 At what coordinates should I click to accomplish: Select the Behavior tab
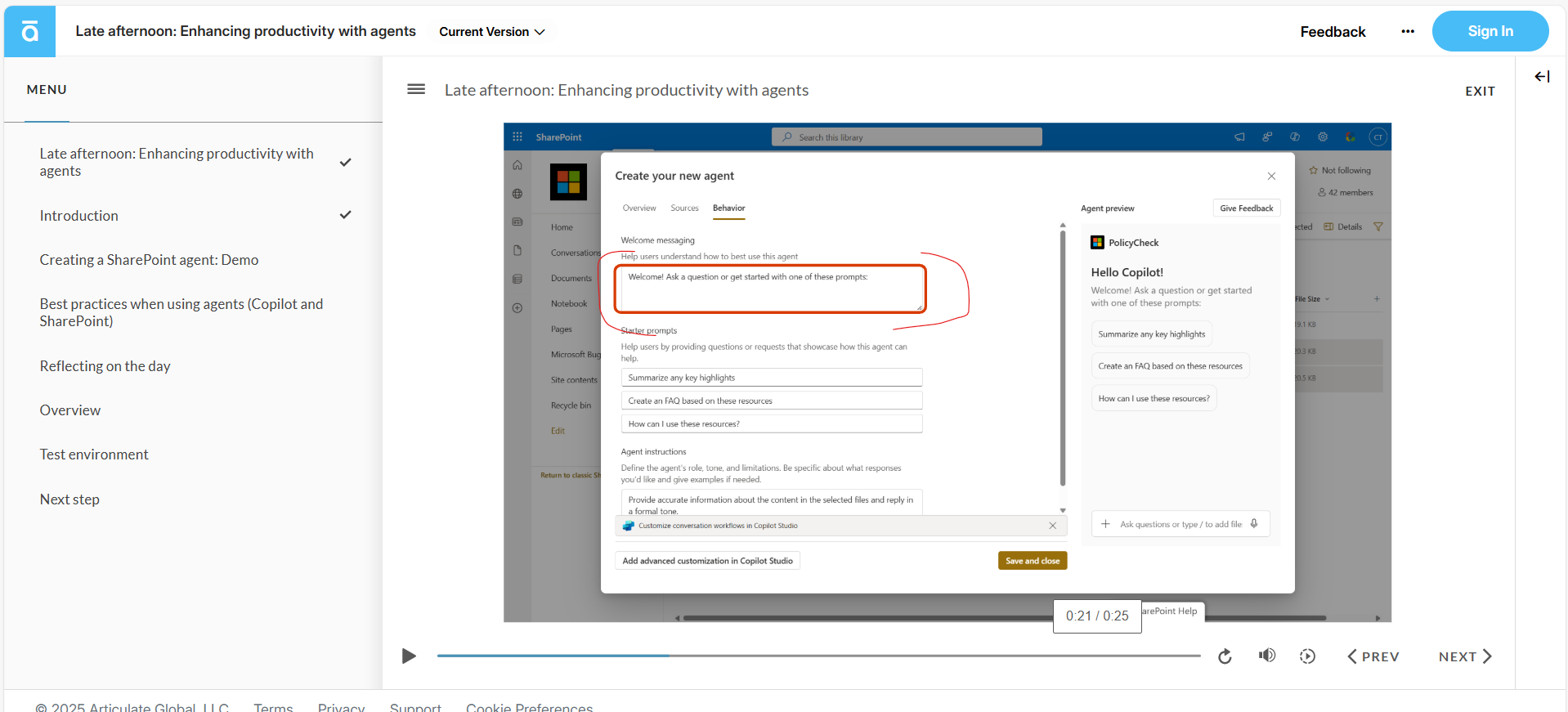point(728,208)
